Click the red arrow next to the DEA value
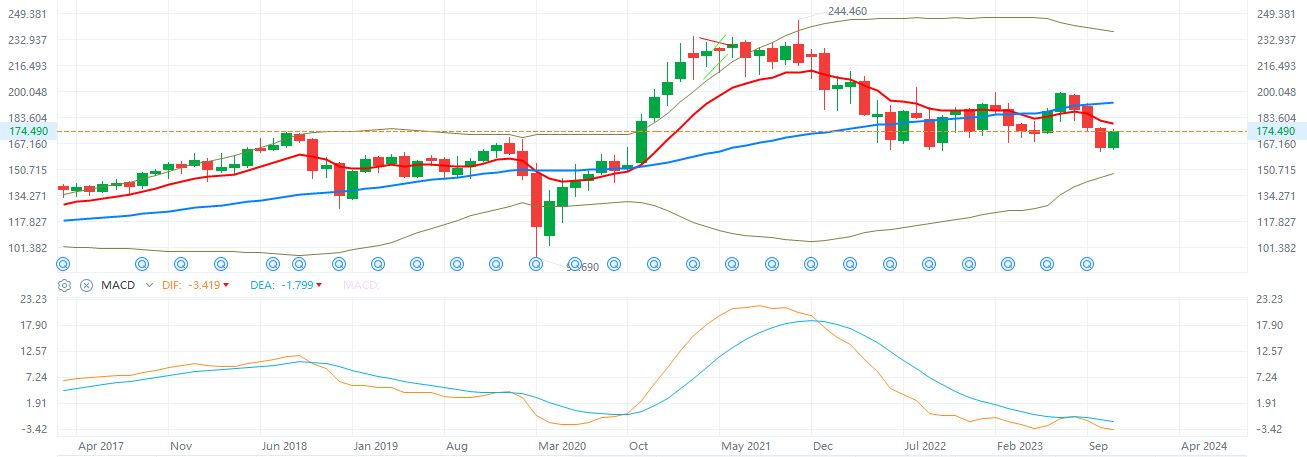The width and height of the screenshot is (1307, 457). (318, 286)
